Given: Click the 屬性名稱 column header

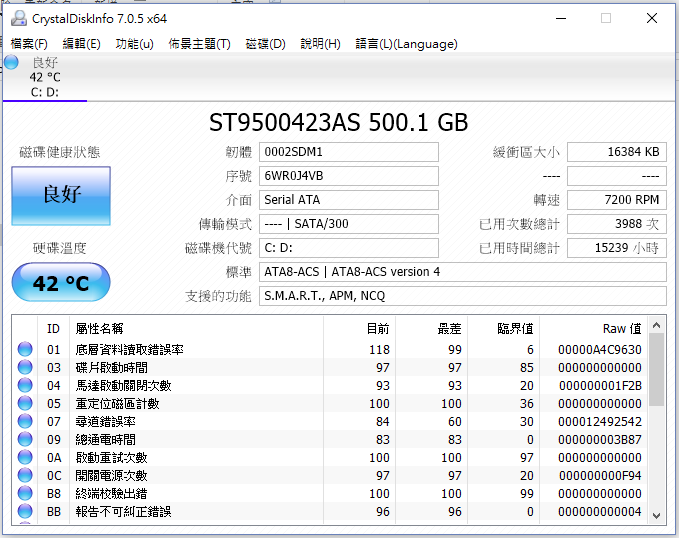Looking at the screenshot, I should pyautogui.click(x=196, y=329).
